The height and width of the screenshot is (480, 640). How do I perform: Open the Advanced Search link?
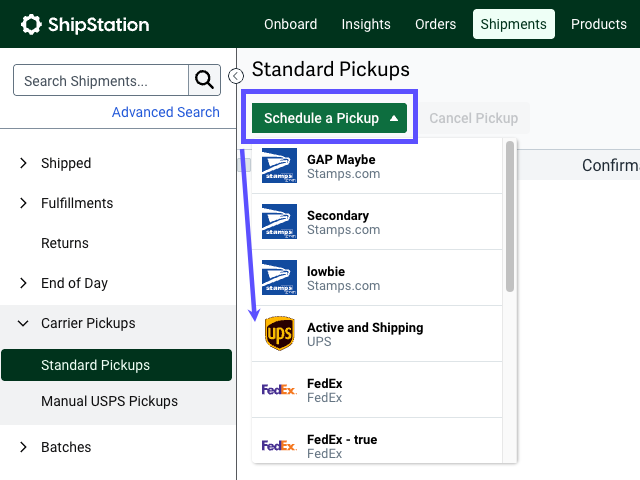coord(166,112)
